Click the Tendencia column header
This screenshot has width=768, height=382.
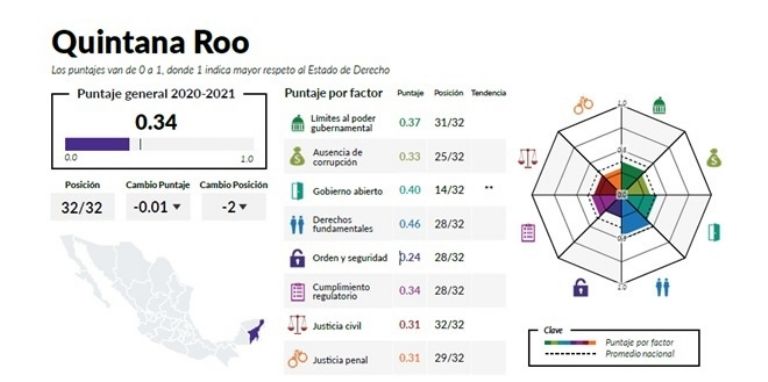coord(488,93)
